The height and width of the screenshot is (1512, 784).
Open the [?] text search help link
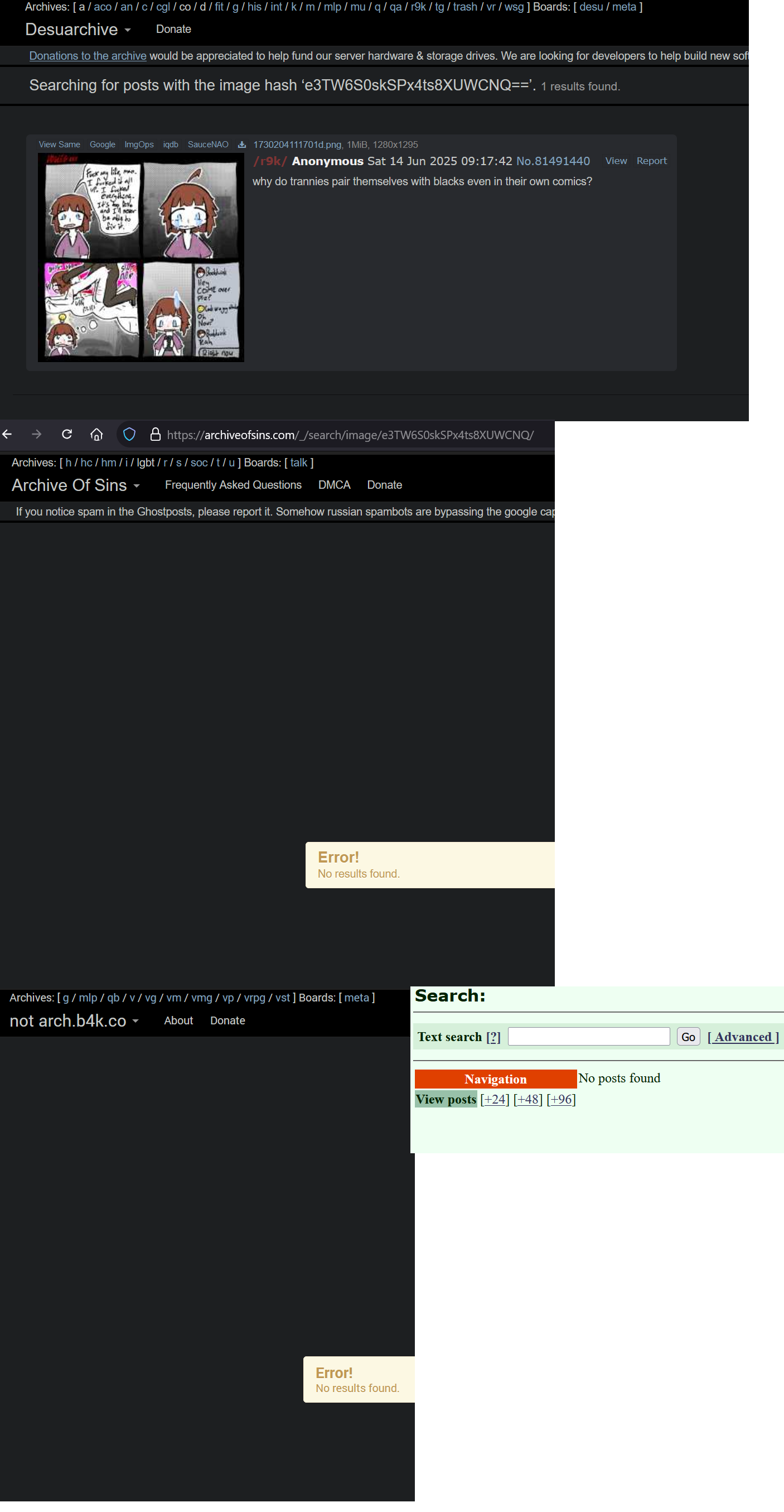(493, 1037)
